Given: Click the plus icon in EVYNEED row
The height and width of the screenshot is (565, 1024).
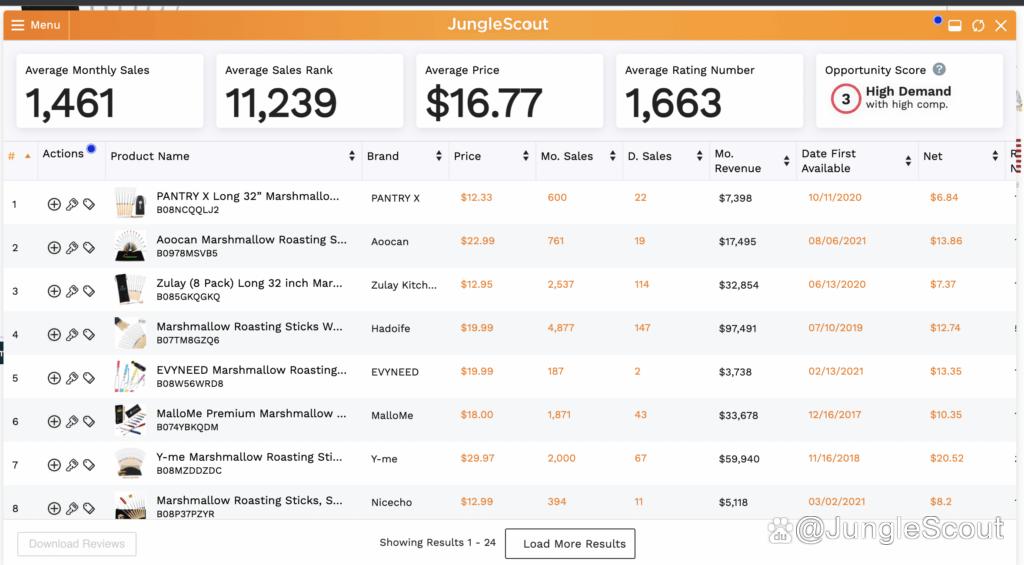Looking at the screenshot, I should [x=54, y=379].
